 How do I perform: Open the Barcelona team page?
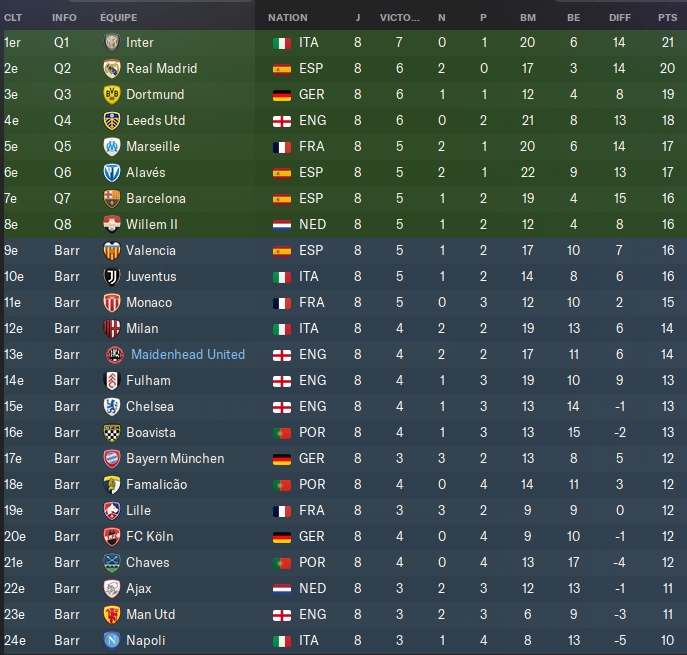click(155, 199)
